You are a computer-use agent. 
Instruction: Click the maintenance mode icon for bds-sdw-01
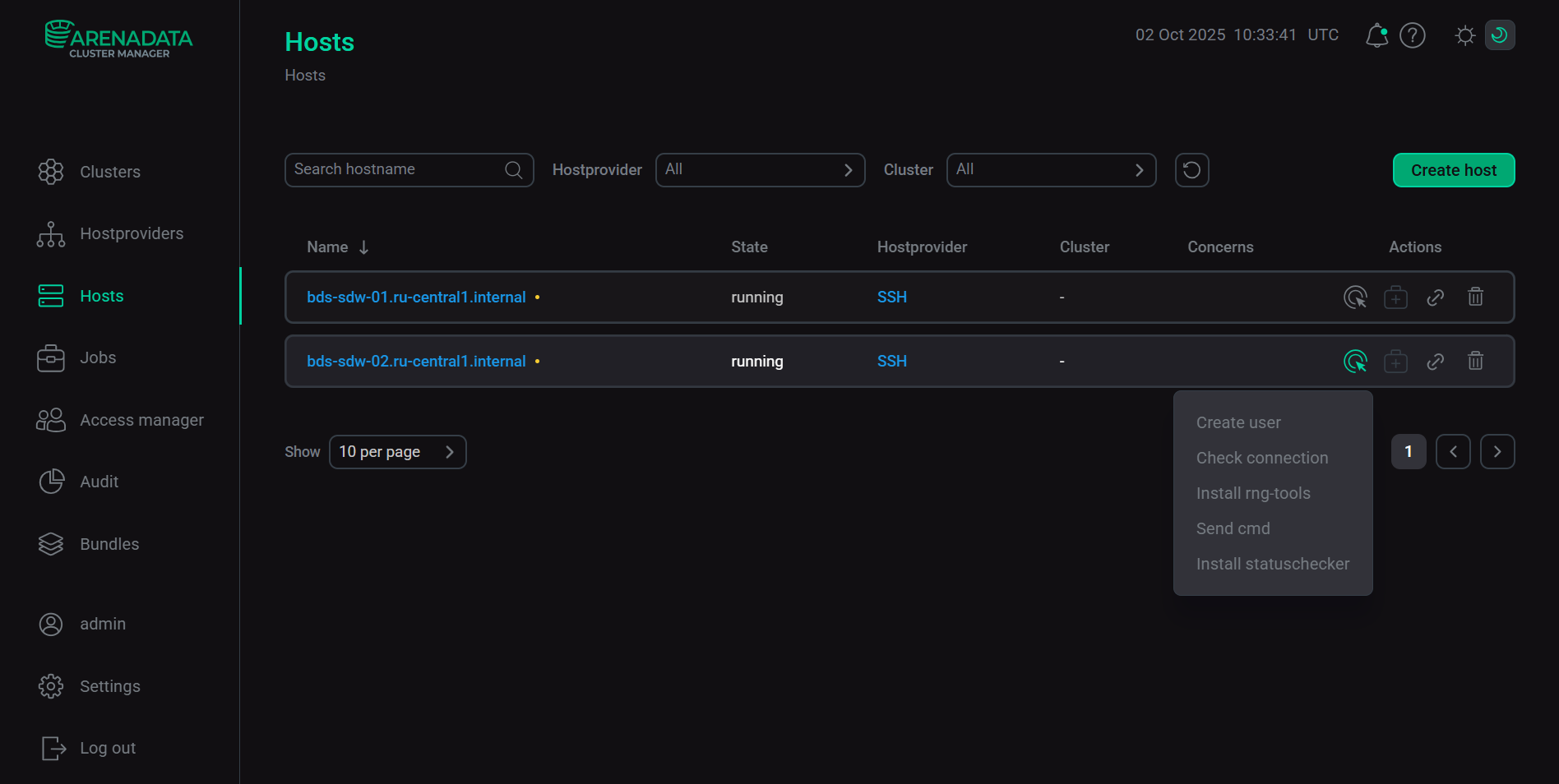tap(1395, 297)
